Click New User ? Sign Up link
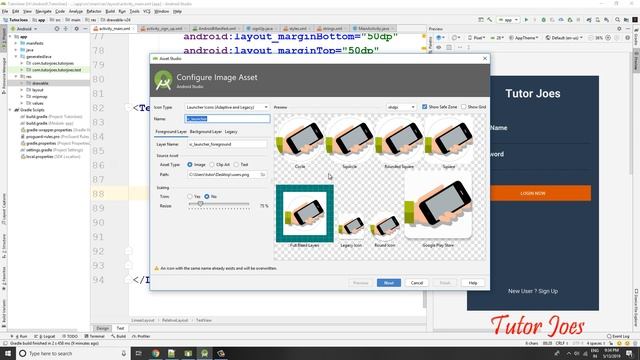Viewport: 640px width, 360px height. pyautogui.click(x=533, y=291)
